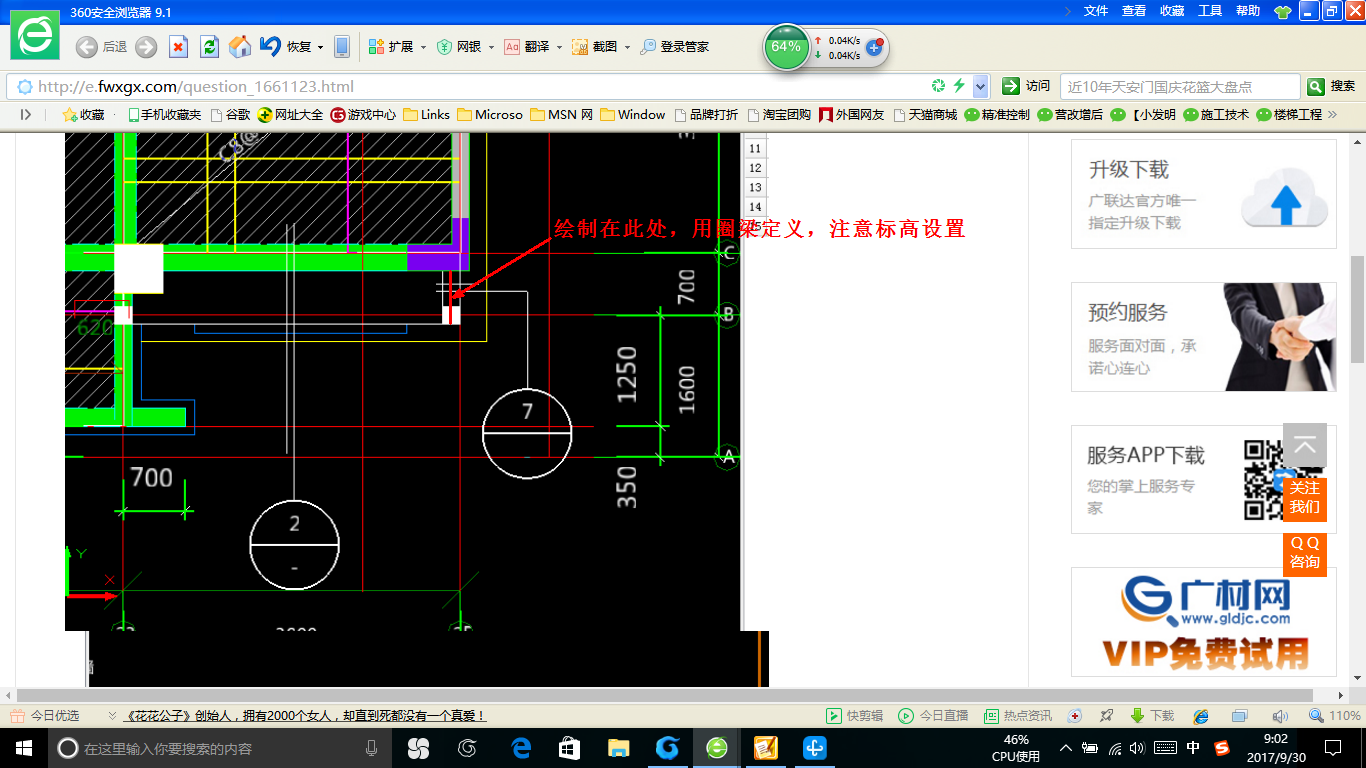The height and width of the screenshot is (768, 1366).
Task: Expand the 扩展 dropdown arrow
Action: tap(423, 47)
